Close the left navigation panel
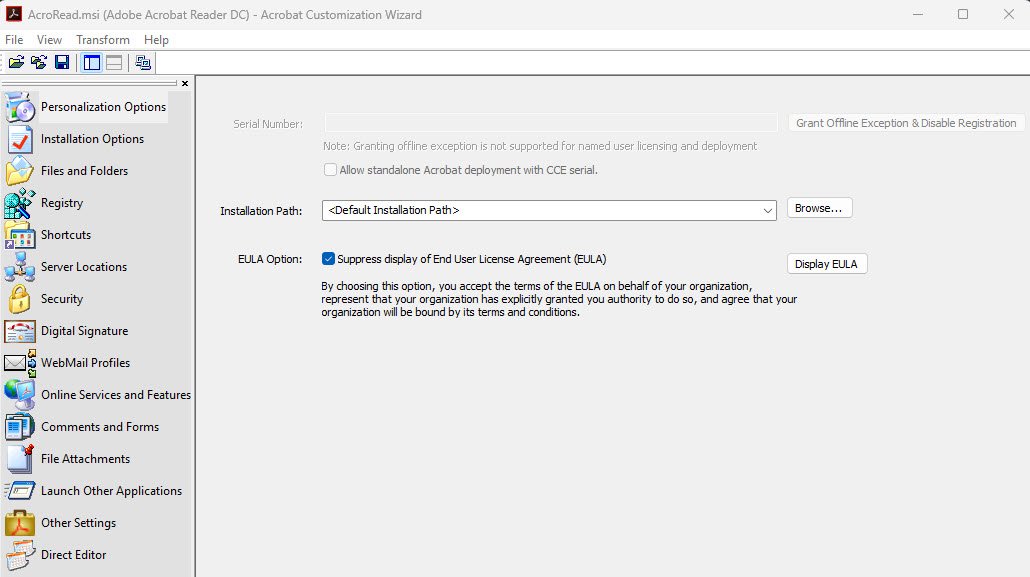 185,84
